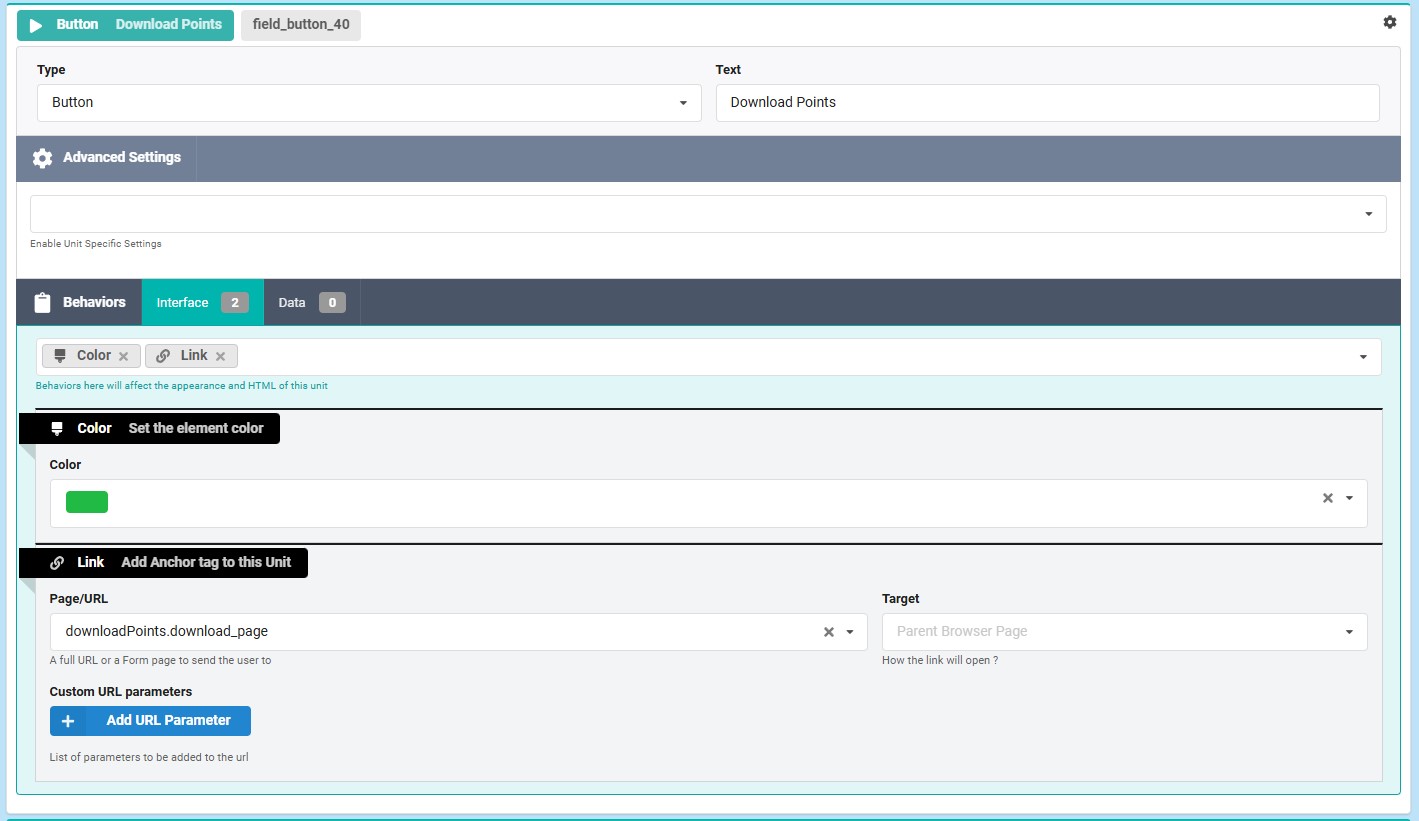This screenshot has height=821, width=1419.
Task: Clear the Page/URL selection
Action: point(828,632)
